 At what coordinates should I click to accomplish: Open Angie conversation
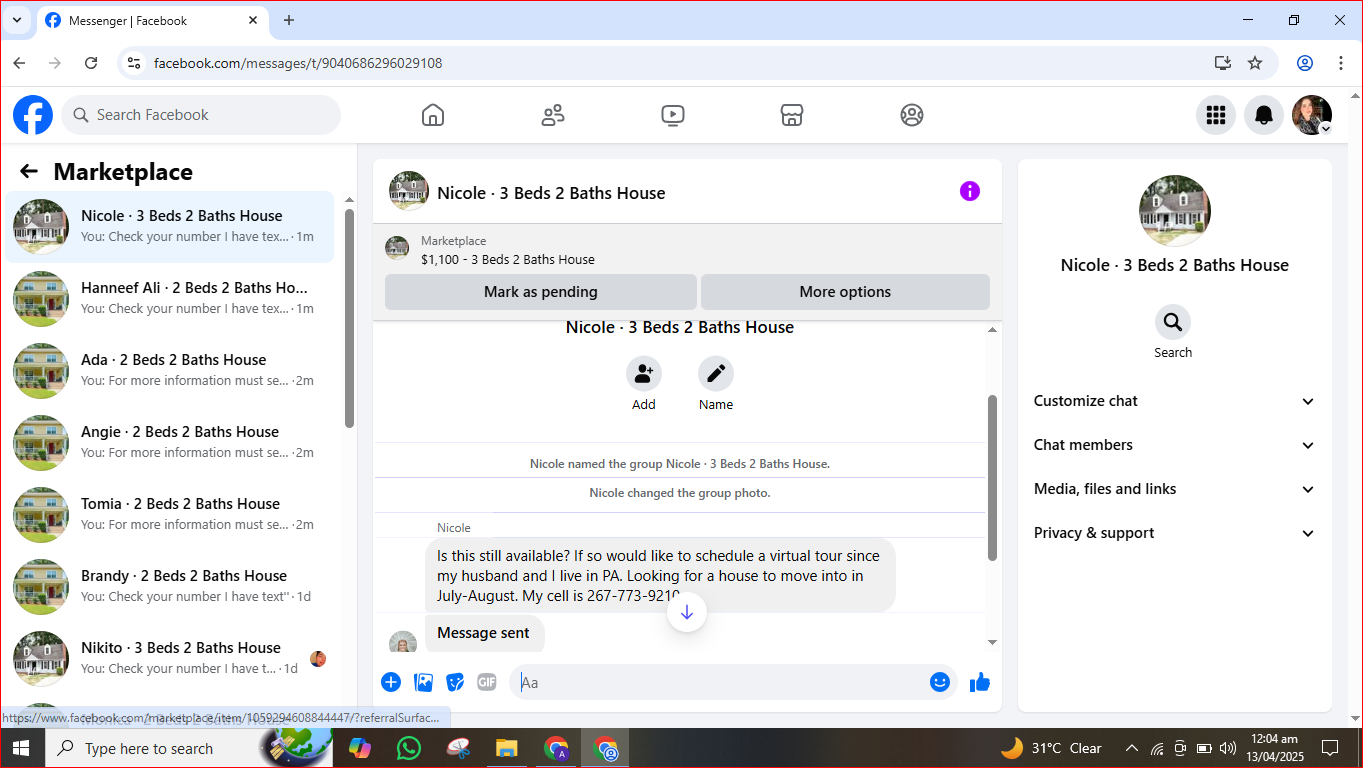pyautogui.click(x=170, y=443)
